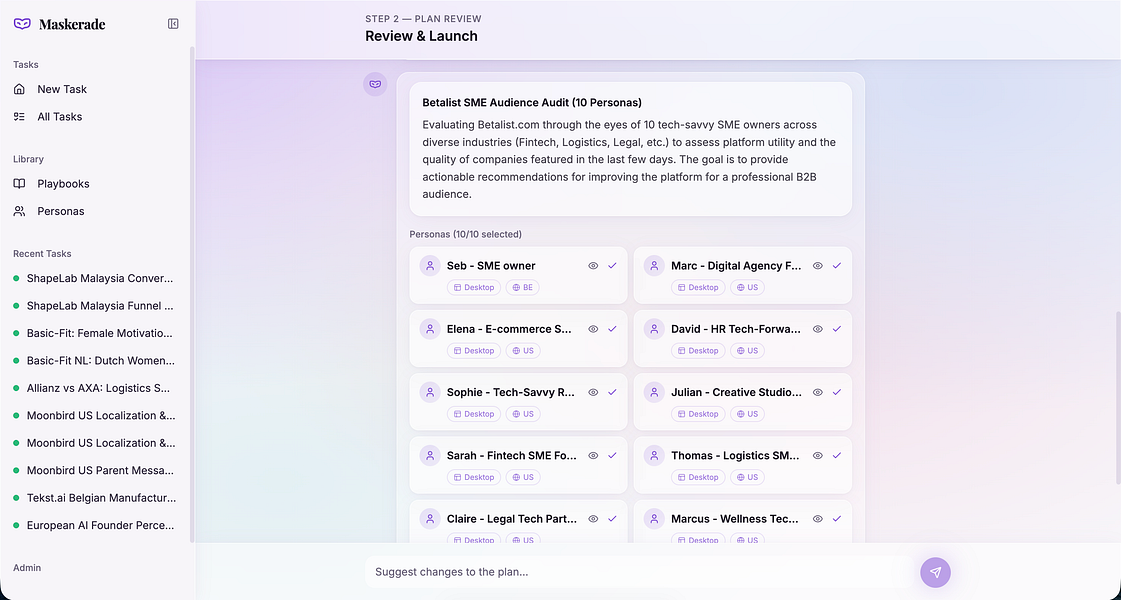This screenshot has width=1121, height=600.
Task: Click the Personas people icon
Action: coord(19,211)
